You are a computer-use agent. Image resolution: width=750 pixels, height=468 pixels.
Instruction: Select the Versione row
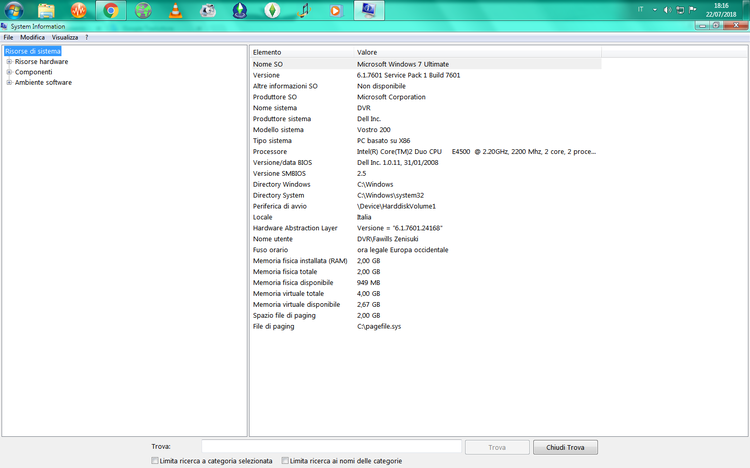[x=426, y=75]
